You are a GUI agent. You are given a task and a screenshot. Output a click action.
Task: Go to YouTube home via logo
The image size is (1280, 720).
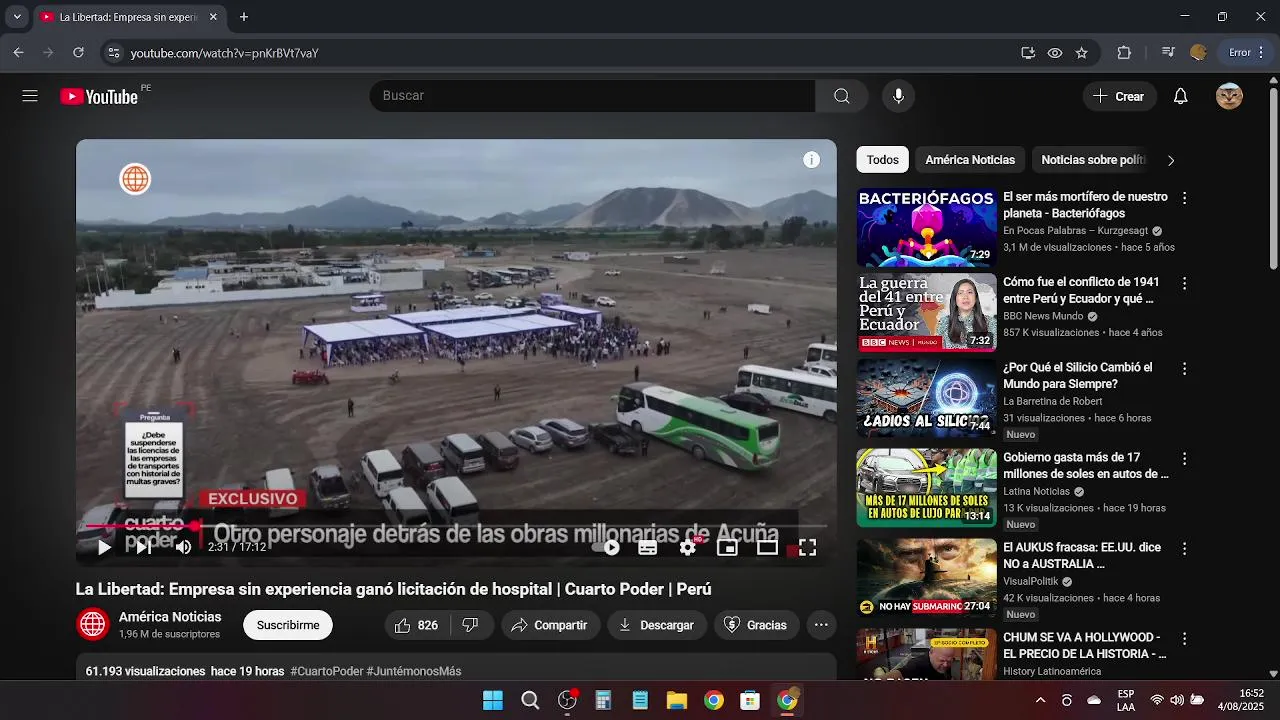[99, 96]
